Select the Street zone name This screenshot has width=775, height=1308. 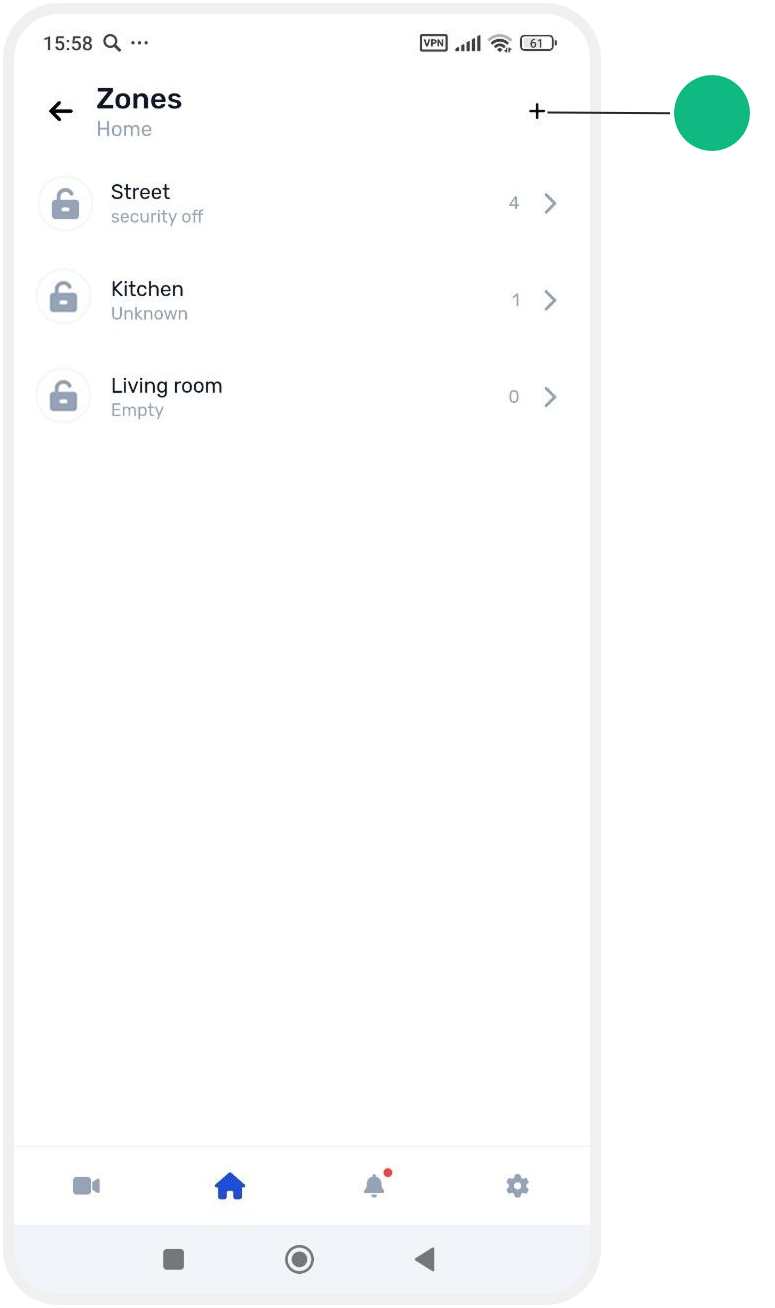[140, 192]
